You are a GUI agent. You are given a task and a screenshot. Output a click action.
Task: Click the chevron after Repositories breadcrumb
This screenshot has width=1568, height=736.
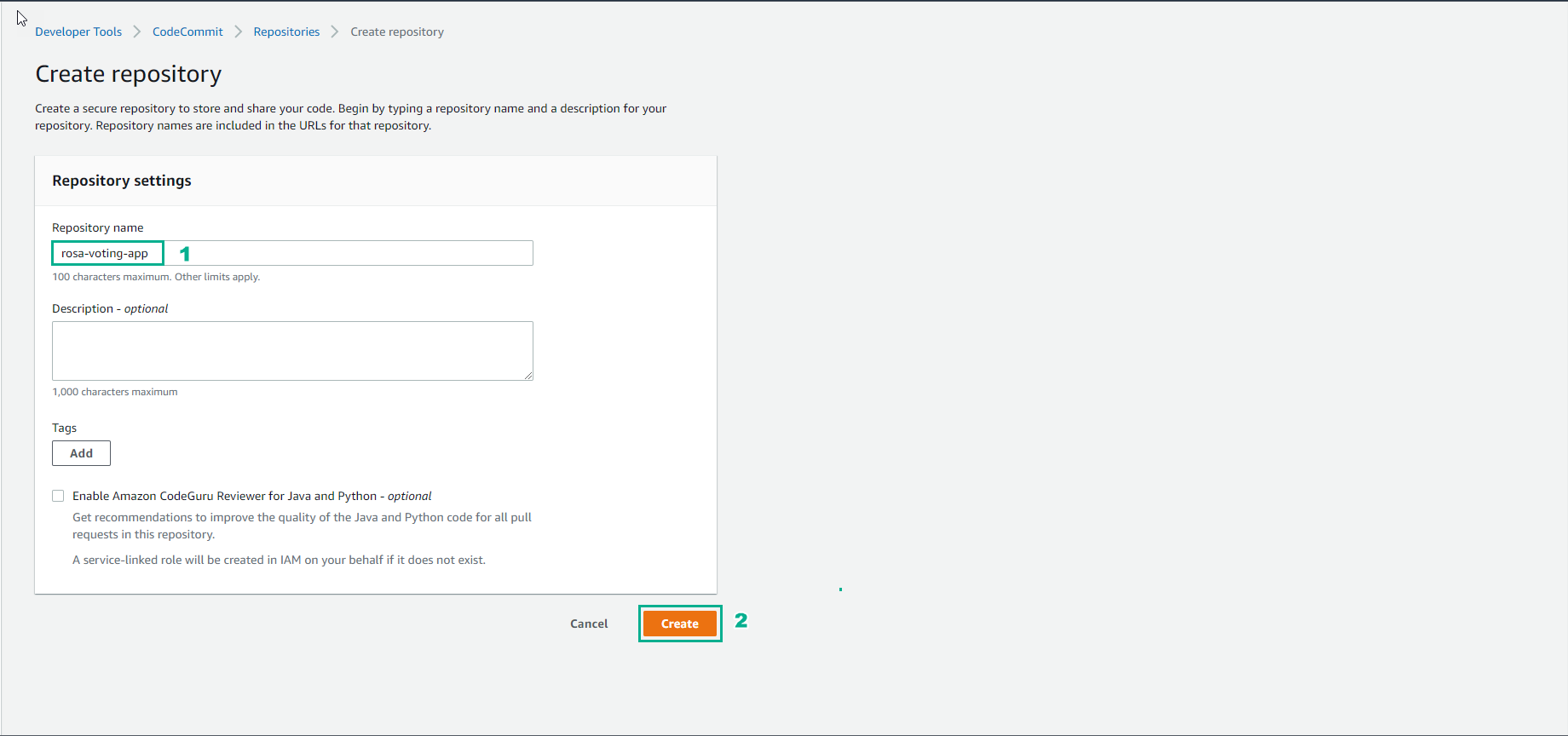point(335,32)
